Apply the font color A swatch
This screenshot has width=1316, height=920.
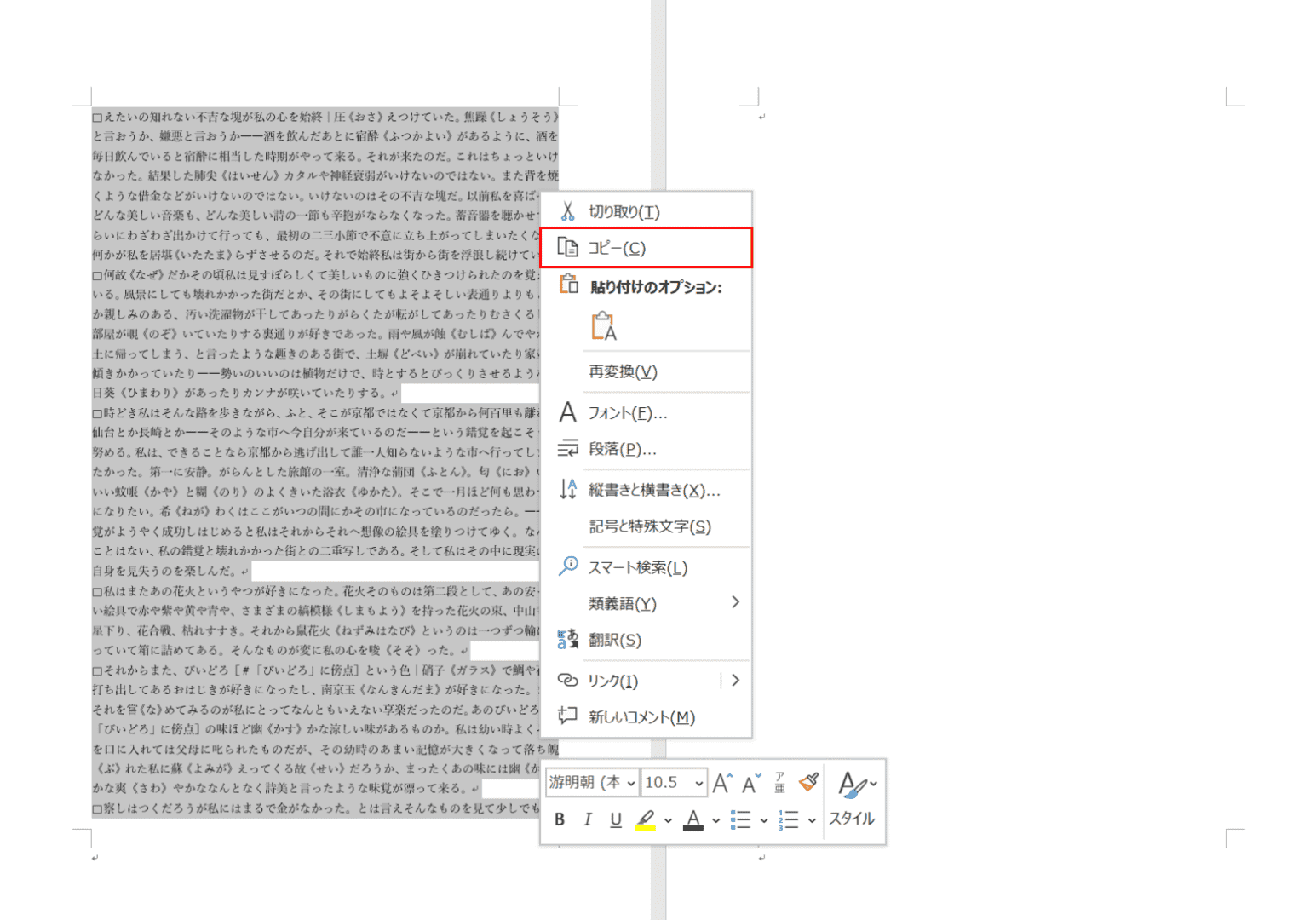(693, 819)
